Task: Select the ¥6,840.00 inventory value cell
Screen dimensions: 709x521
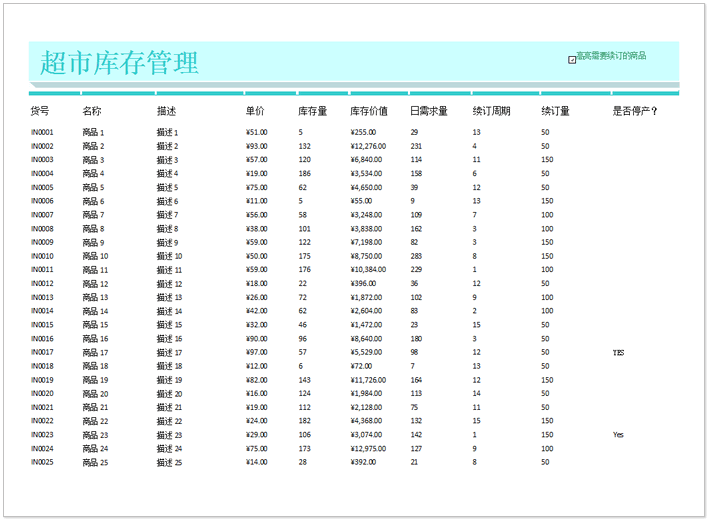Action: point(366,160)
